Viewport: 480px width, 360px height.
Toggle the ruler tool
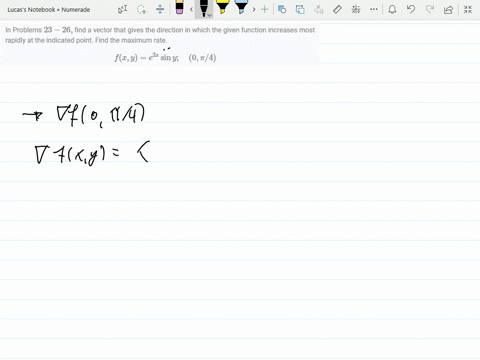click(337, 9)
